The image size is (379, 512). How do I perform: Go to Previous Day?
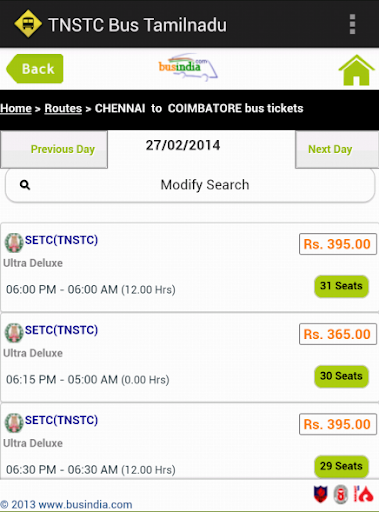tap(54, 149)
